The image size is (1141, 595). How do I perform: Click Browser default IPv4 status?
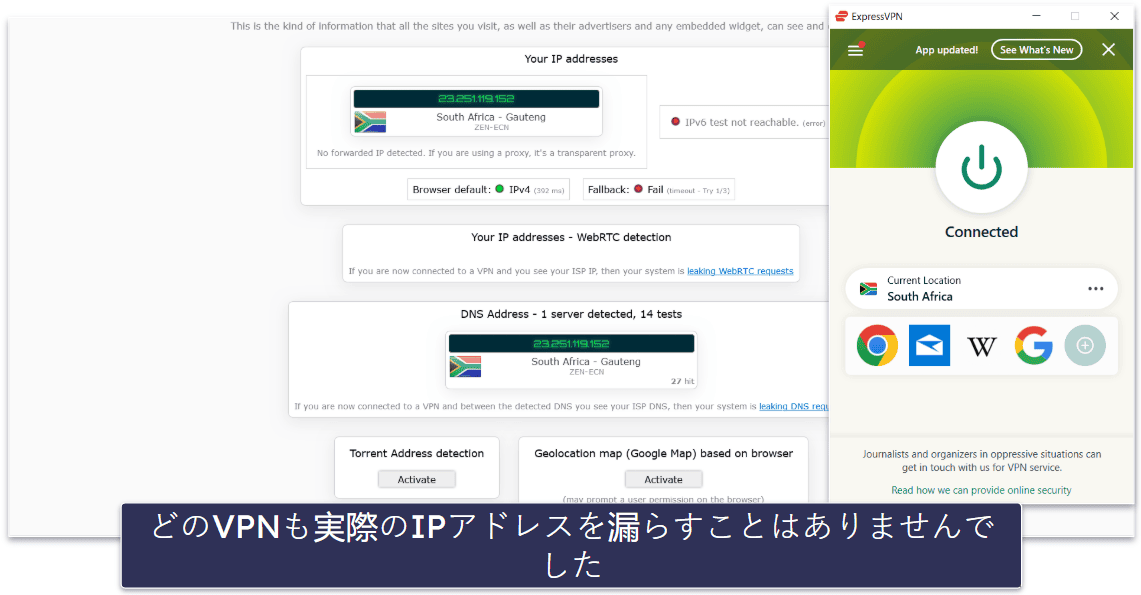488,189
